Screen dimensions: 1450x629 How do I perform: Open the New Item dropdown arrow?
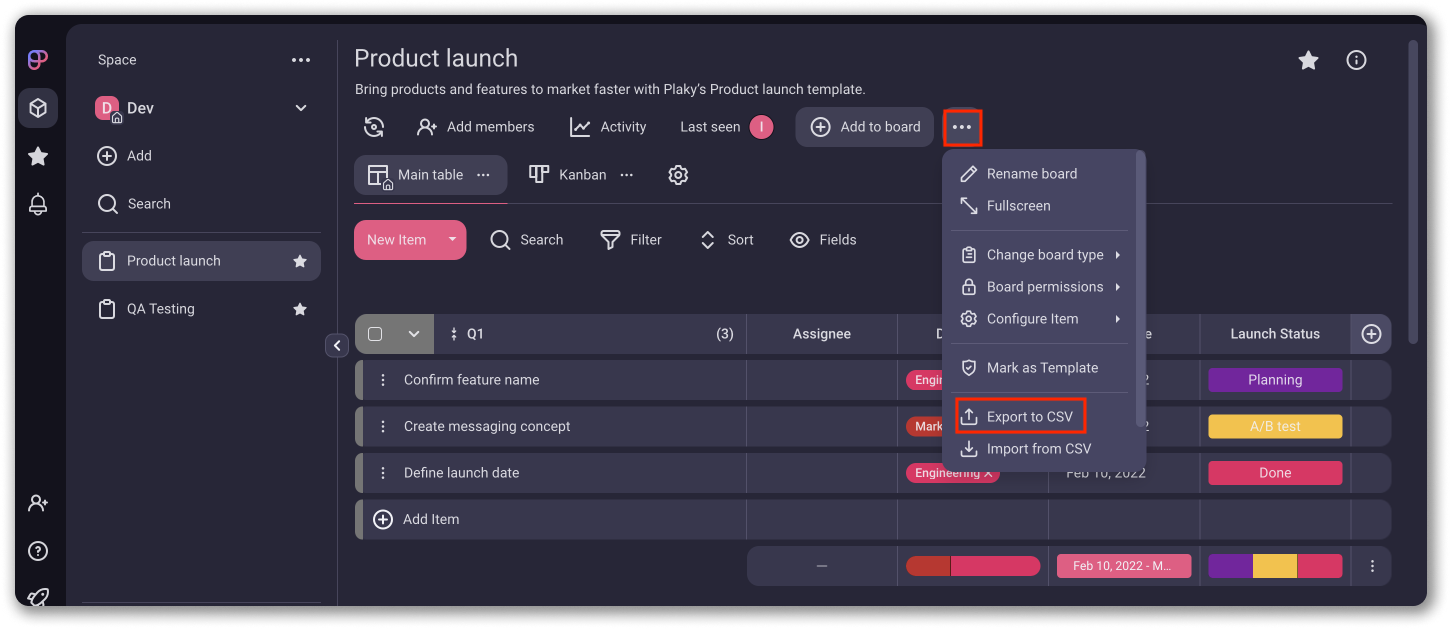tap(452, 240)
